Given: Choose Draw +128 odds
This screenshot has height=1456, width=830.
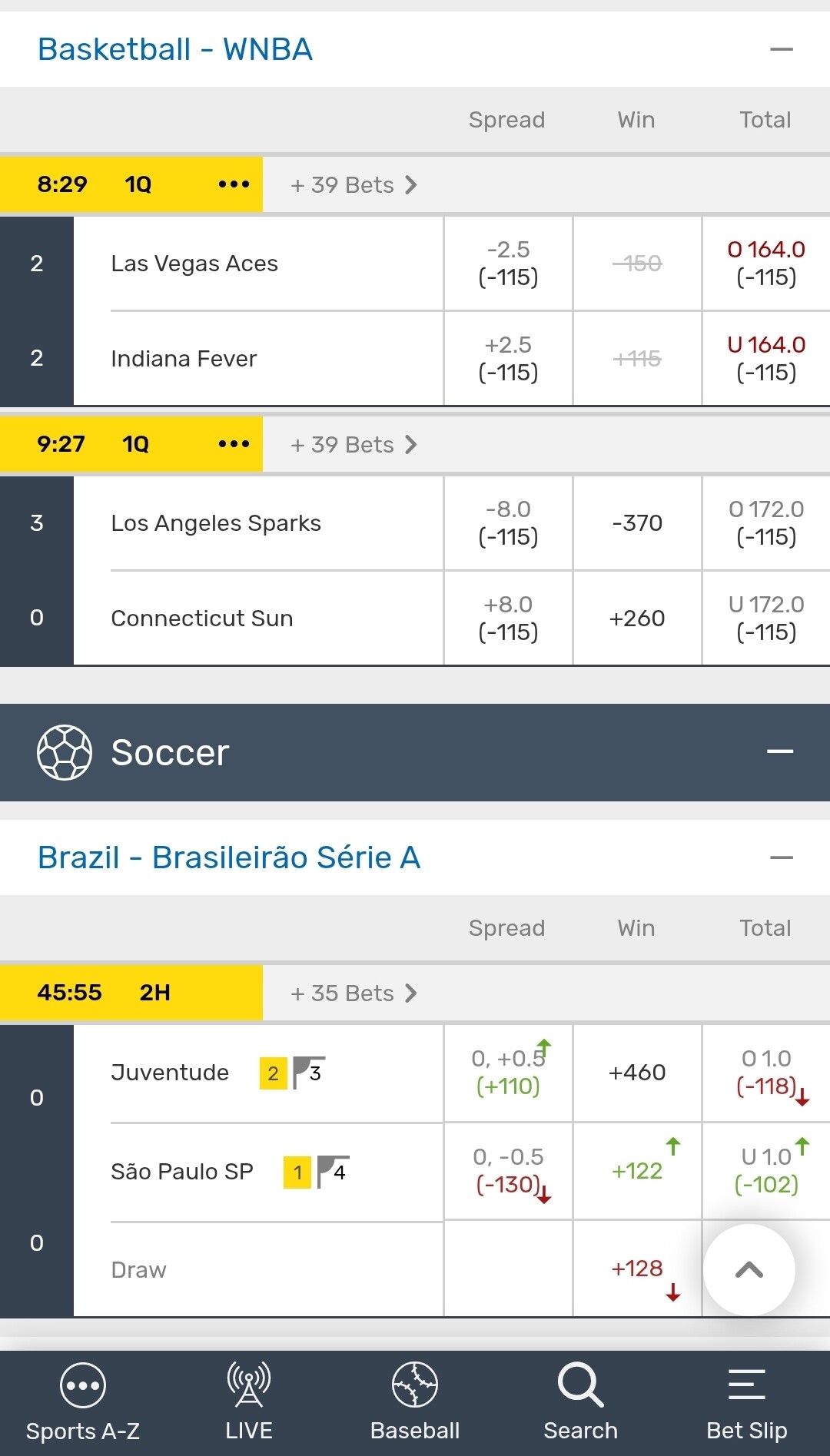Looking at the screenshot, I should click(x=637, y=1269).
